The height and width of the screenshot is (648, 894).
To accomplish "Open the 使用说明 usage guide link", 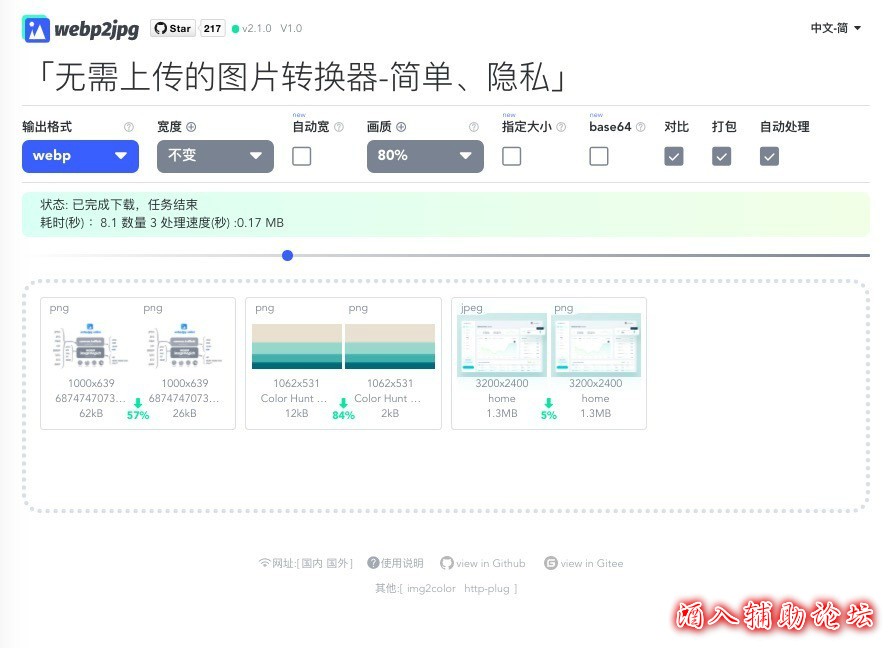I will click(396, 563).
